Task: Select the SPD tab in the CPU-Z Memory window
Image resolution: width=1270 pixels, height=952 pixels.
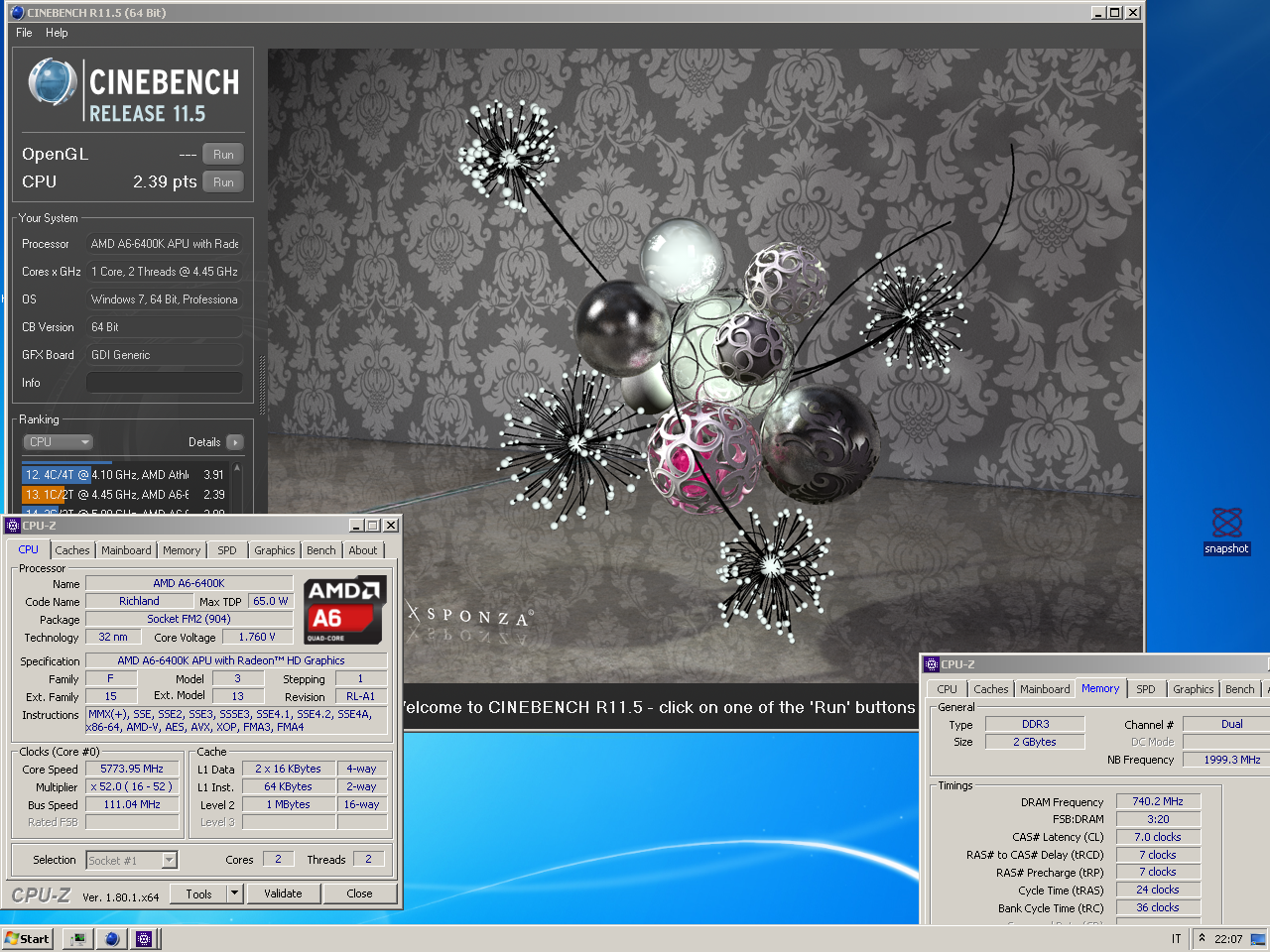Action: pyautogui.click(x=1146, y=689)
